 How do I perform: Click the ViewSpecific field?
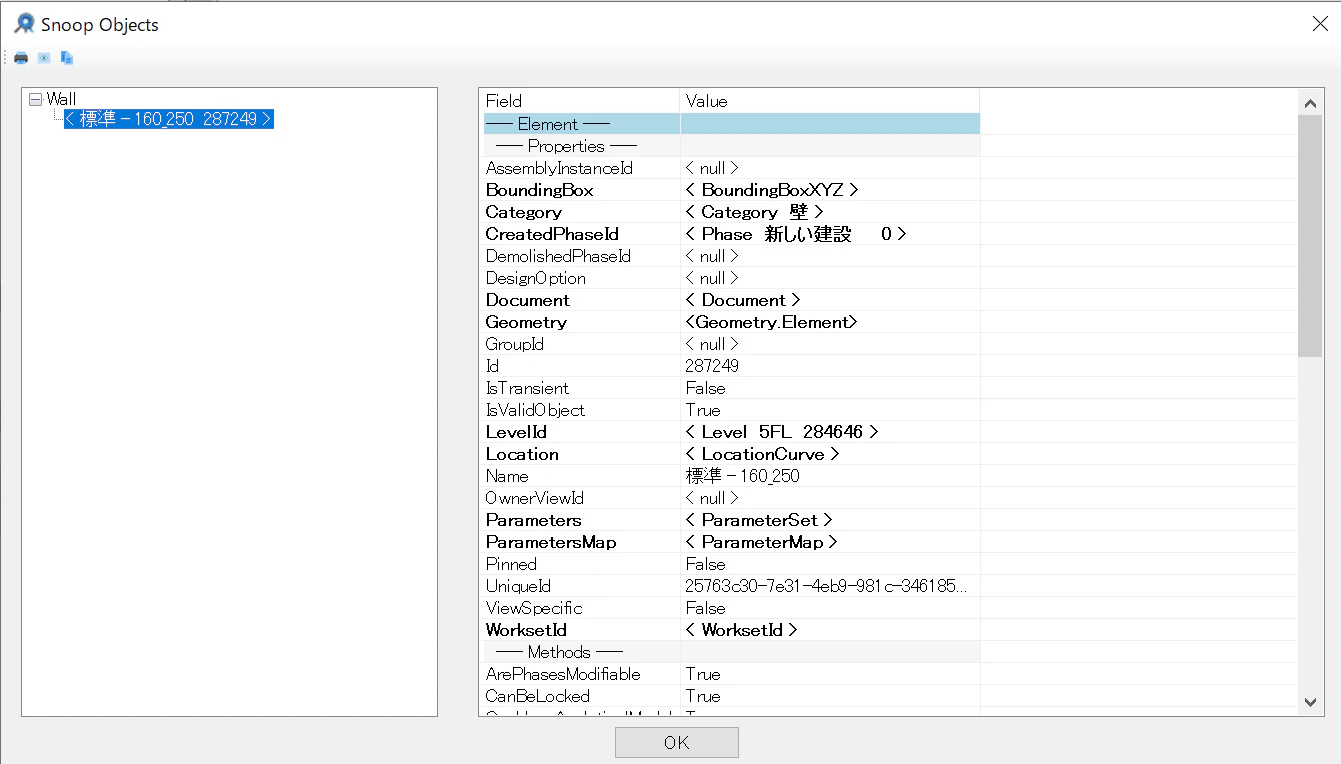pyautogui.click(x=534, y=608)
